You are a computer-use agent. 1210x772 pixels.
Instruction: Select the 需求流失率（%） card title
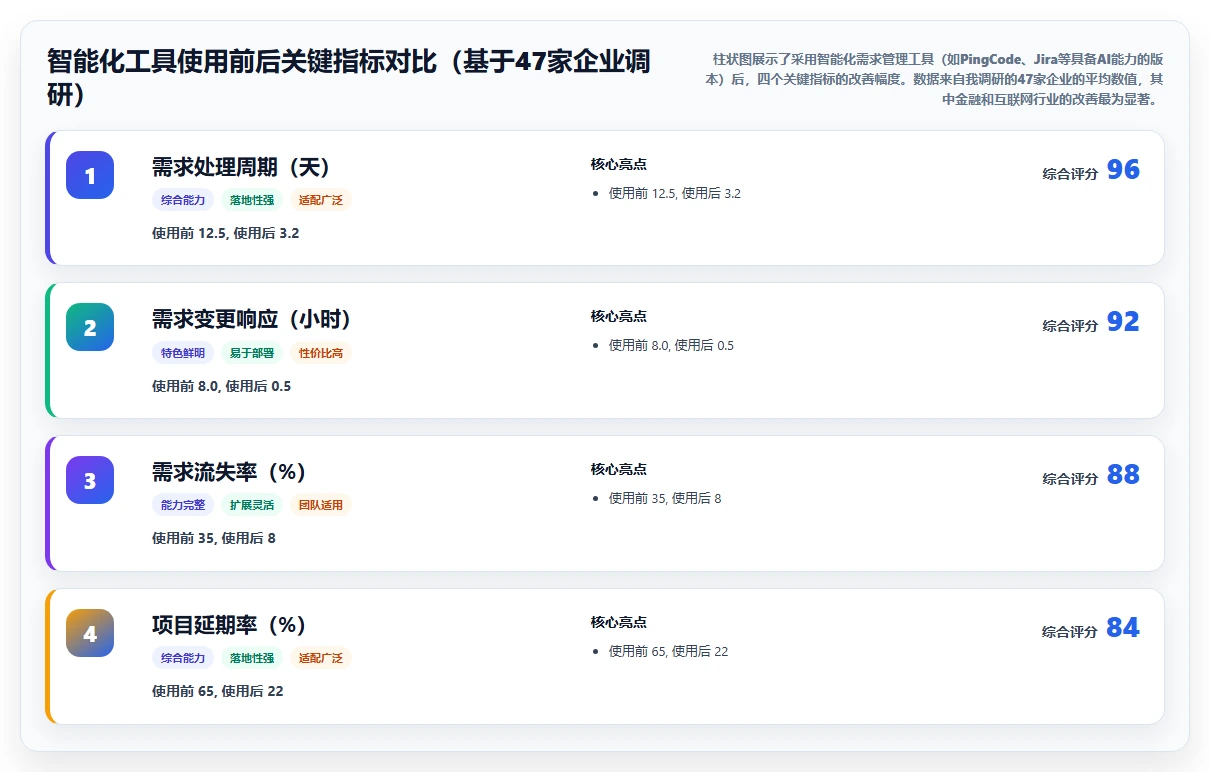point(229,472)
